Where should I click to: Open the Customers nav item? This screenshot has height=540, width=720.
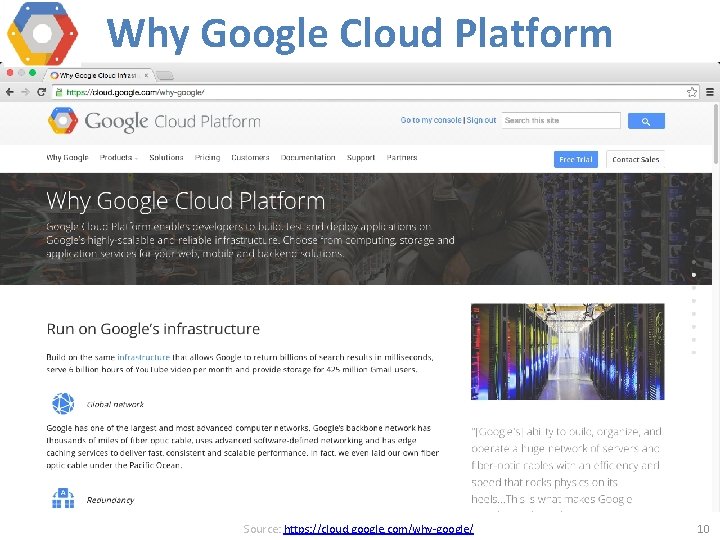tap(250, 158)
